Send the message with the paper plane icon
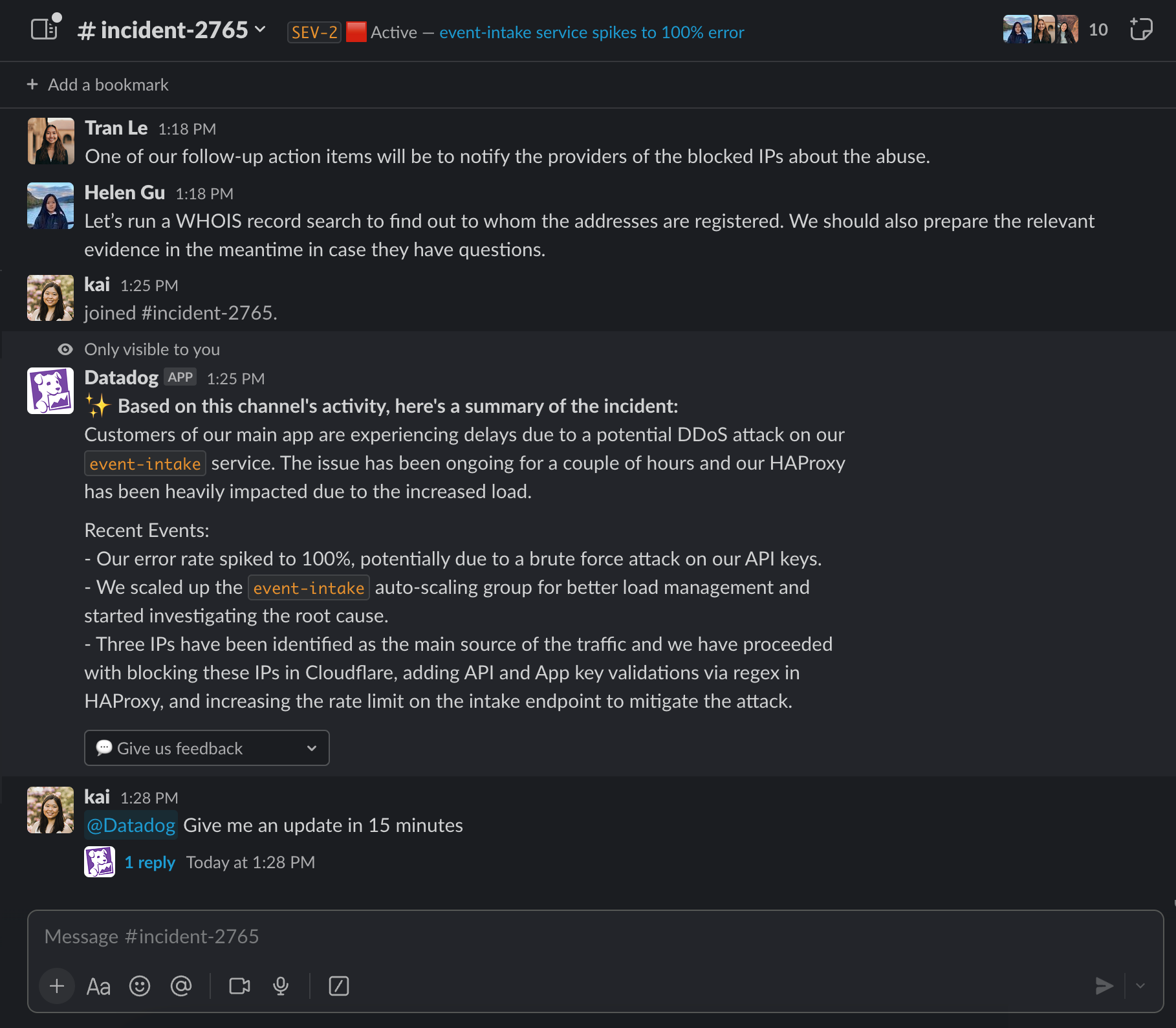This screenshot has width=1176, height=1028. 1103,986
